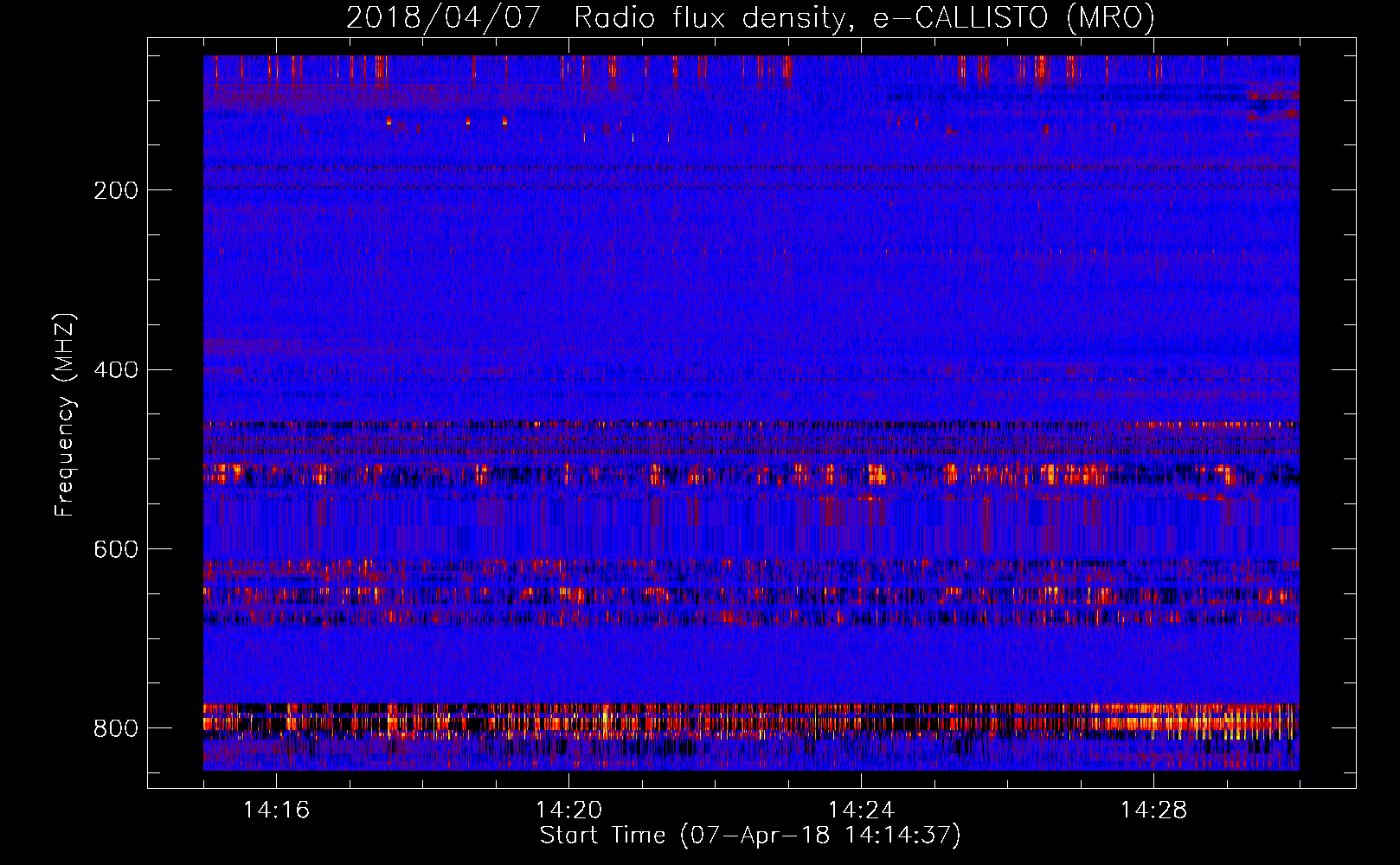Click the 400 frequency tick label

point(116,370)
